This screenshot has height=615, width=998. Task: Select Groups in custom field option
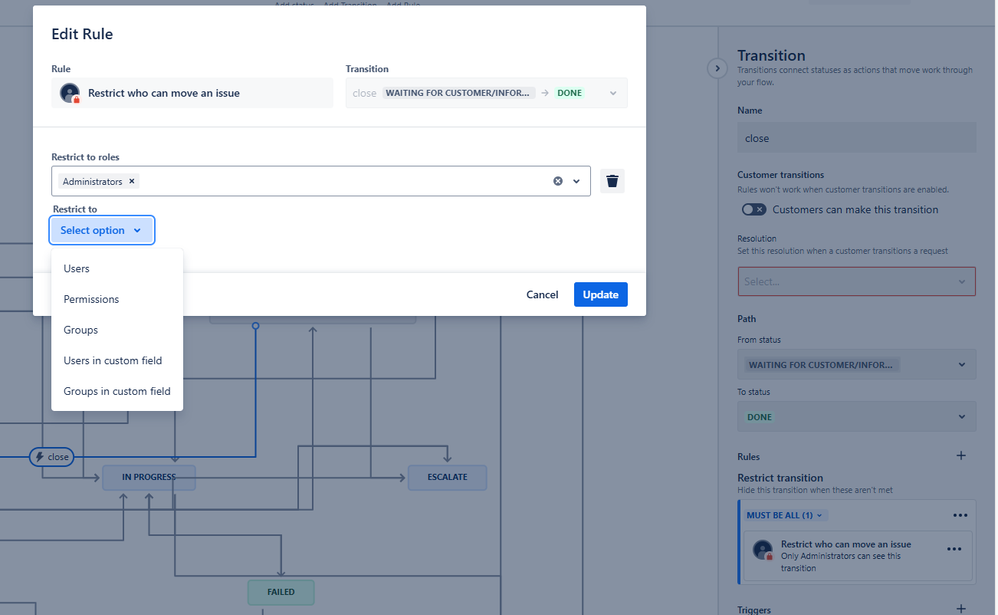[117, 391]
